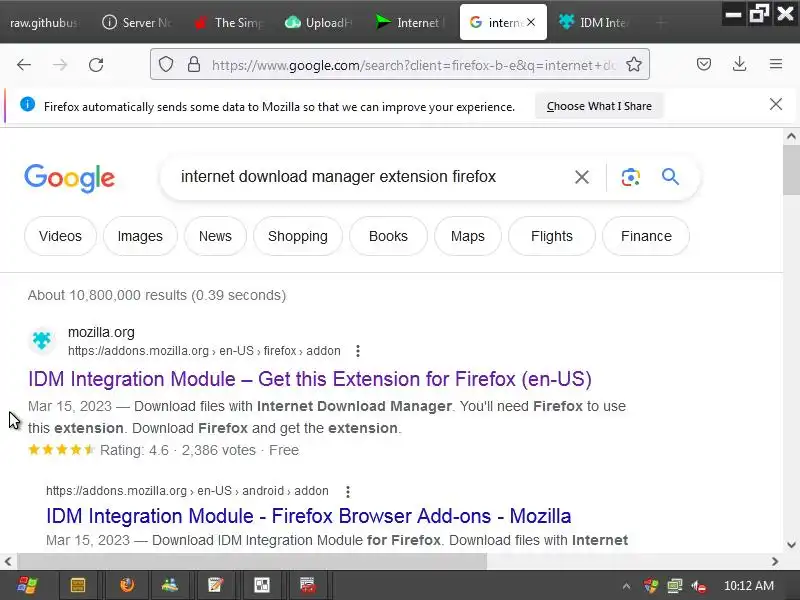Click the Google logo

(x=69, y=178)
